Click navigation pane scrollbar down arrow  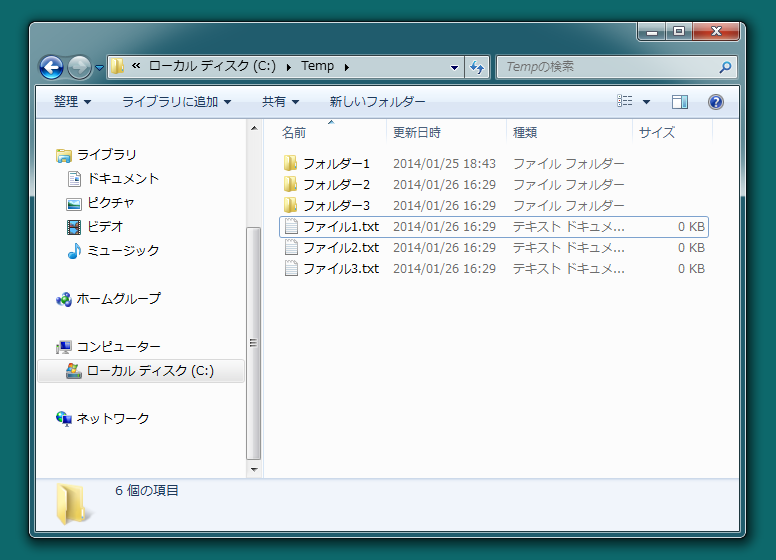click(254, 469)
